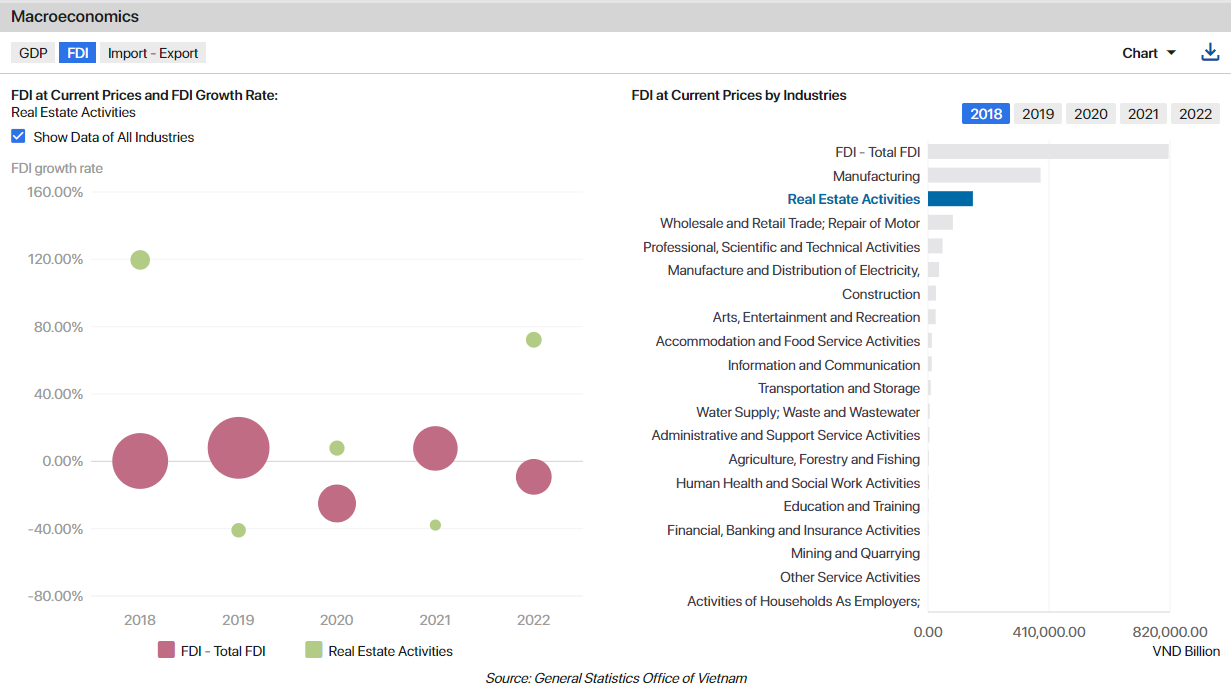Viewport: 1231px width, 689px height.
Task: Click Real Estate Activities legend swatch
Action: click(x=314, y=651)
